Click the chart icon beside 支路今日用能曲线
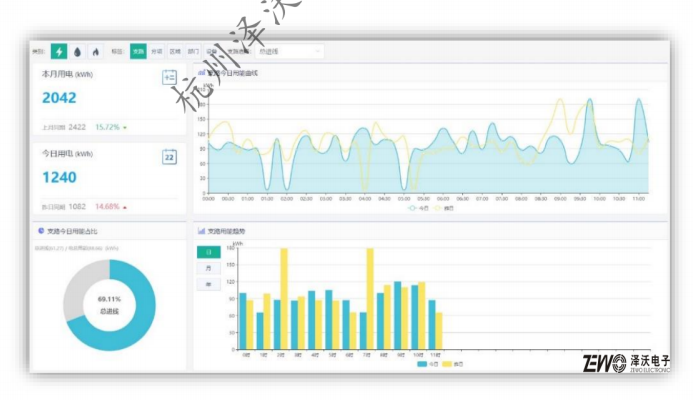The width and height of the screenshot is (693, 400). tap(202, 73)
